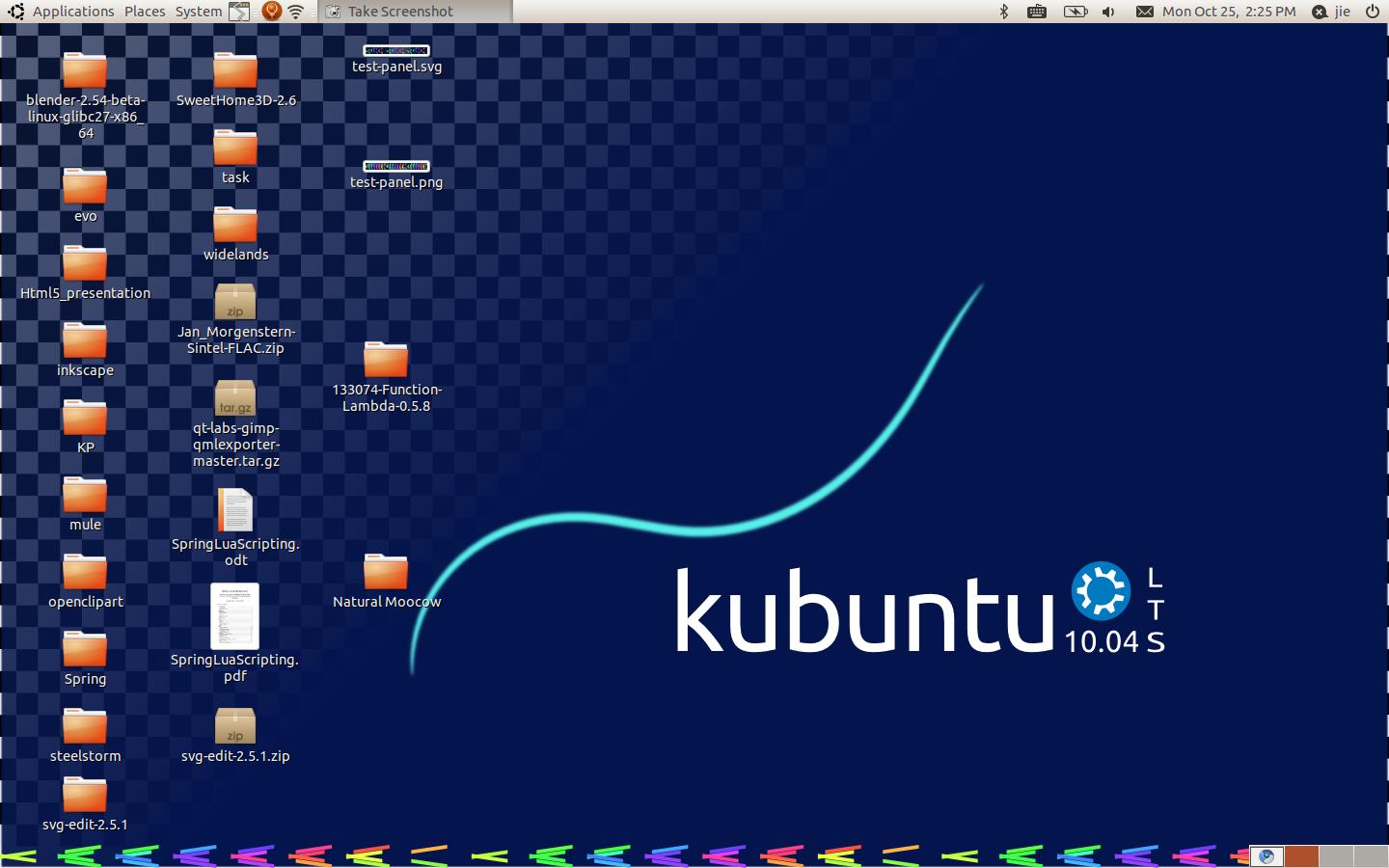The width and height of the screenshot is (1389, 868).
Task: Open the volume control speaker icon
Action: pyautogui.click(x=1108, y=12)
